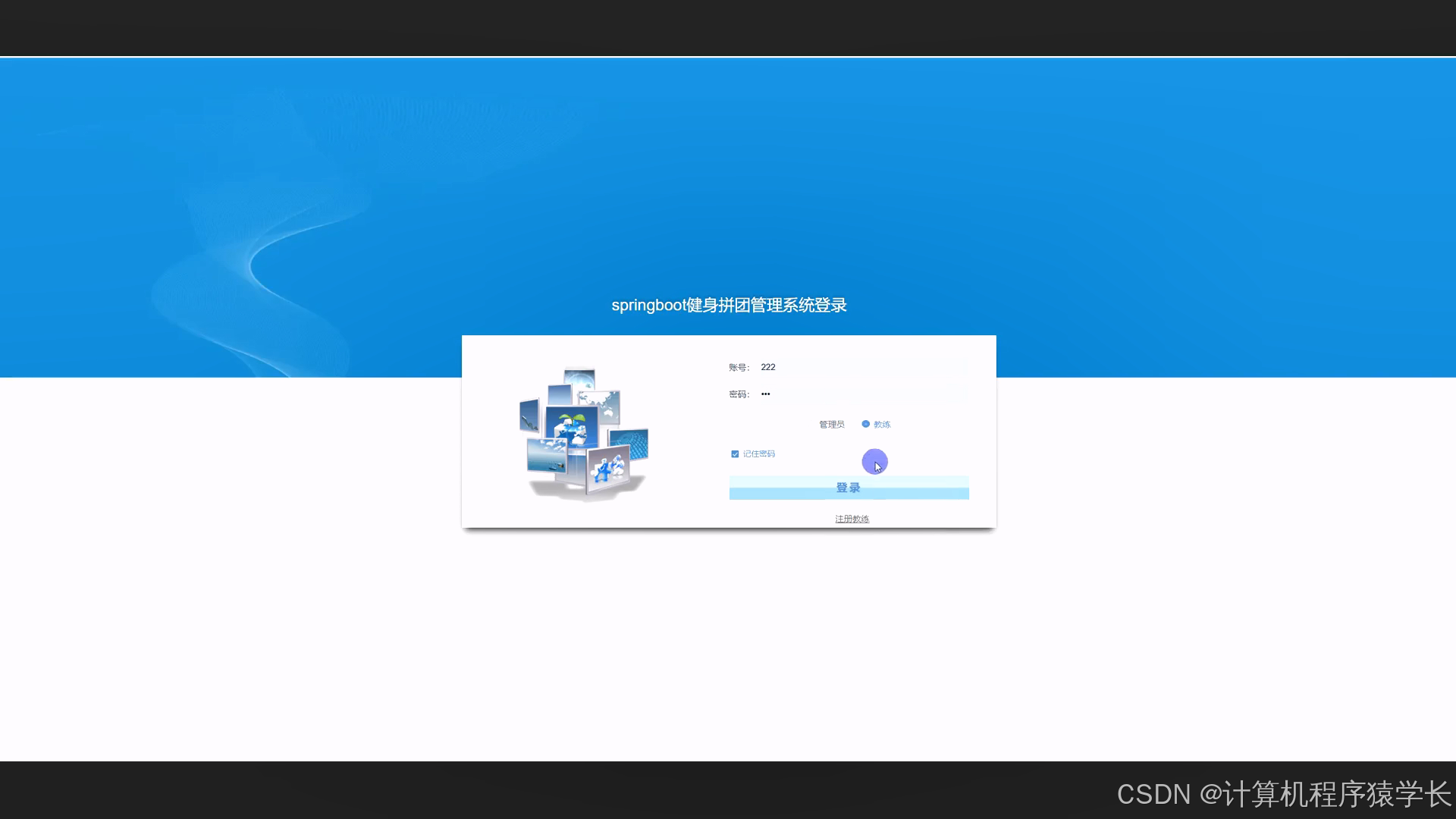The height and width of the screenshot is (819, 1456).
Task: Click the declining line chart picture
Action: coord(529,416)
